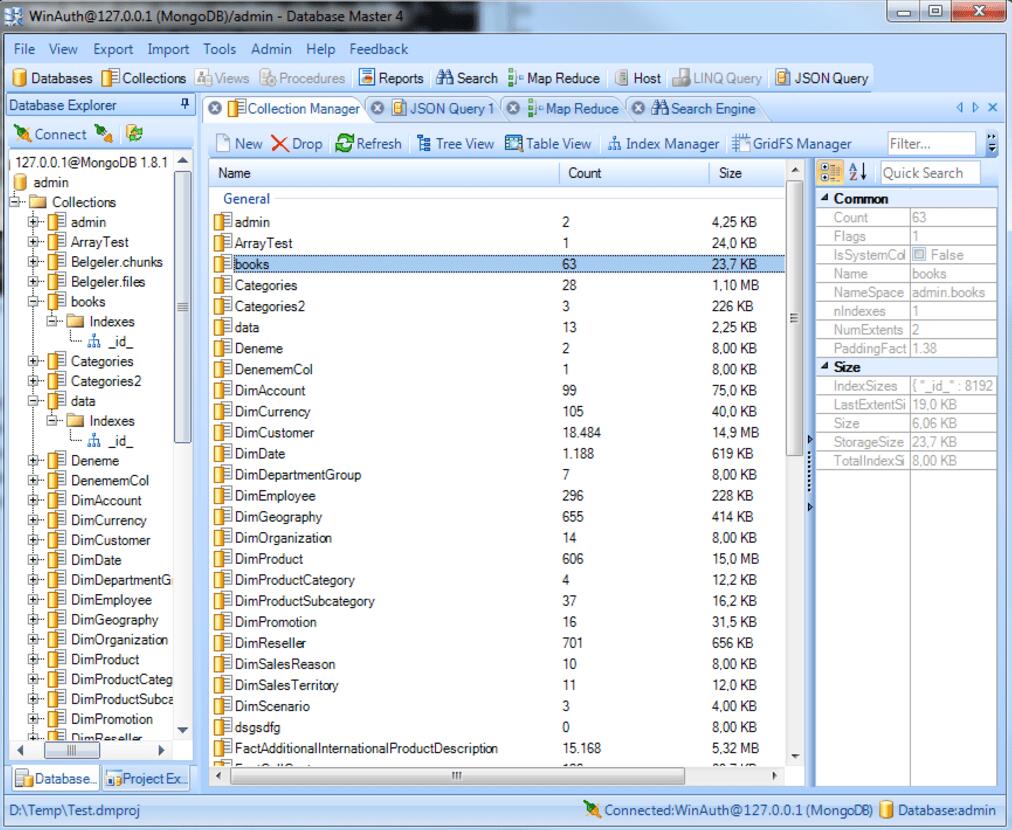Close the JSON Query 1 tab
1012x830 pixels.
coord(378,108)
